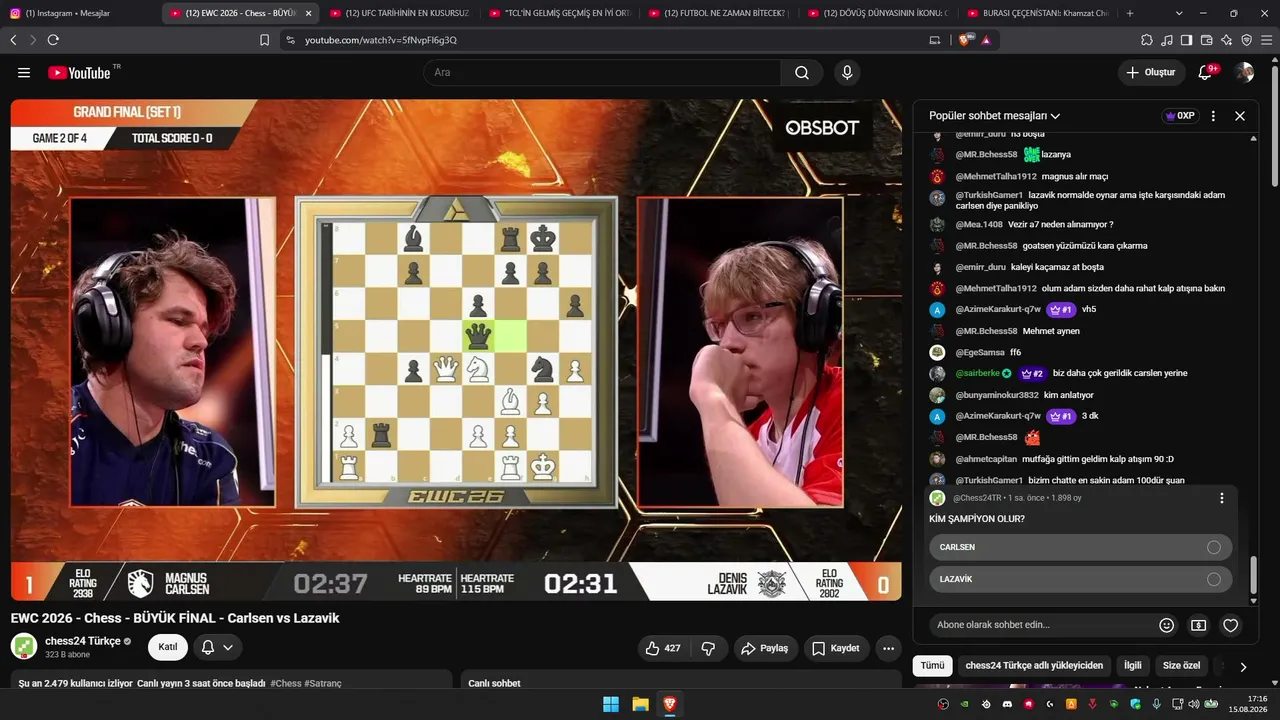
Task: Open Brave Wallet icon
Action: coord(1207,40)
